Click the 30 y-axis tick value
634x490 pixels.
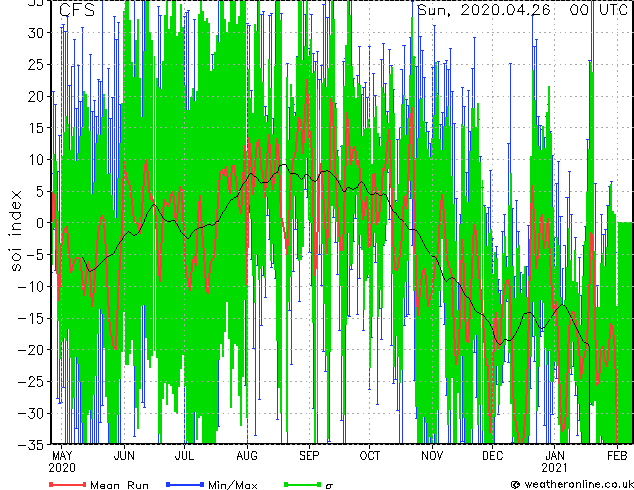pos(36,32)
